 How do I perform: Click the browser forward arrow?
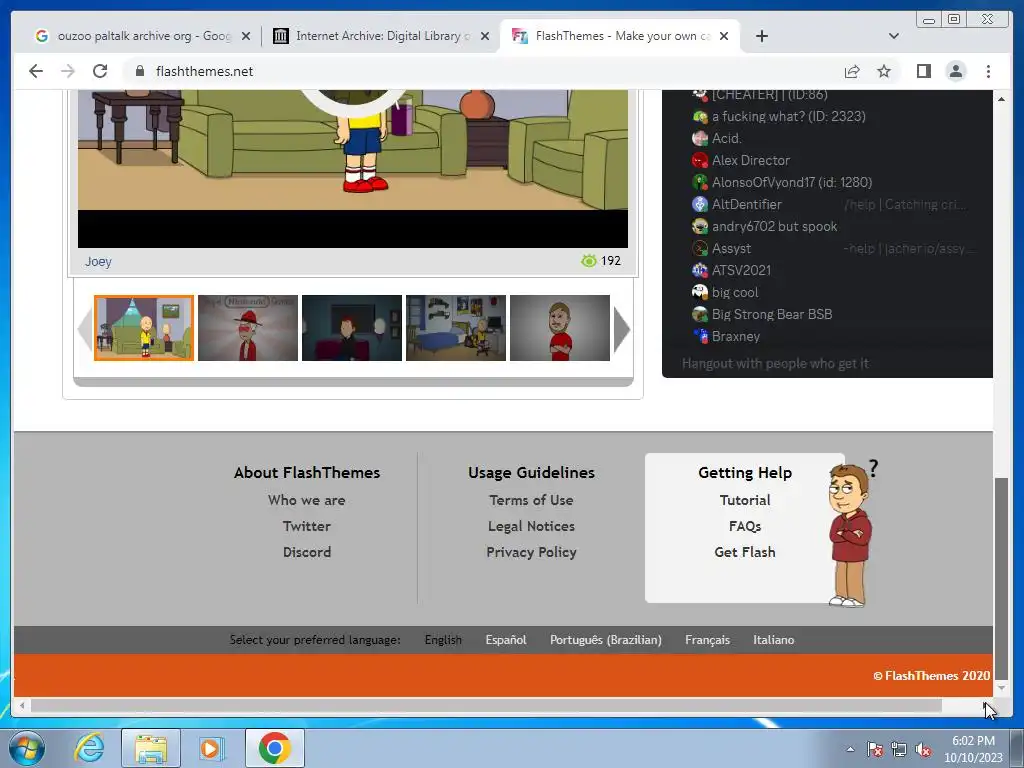(x=68, y=71)
